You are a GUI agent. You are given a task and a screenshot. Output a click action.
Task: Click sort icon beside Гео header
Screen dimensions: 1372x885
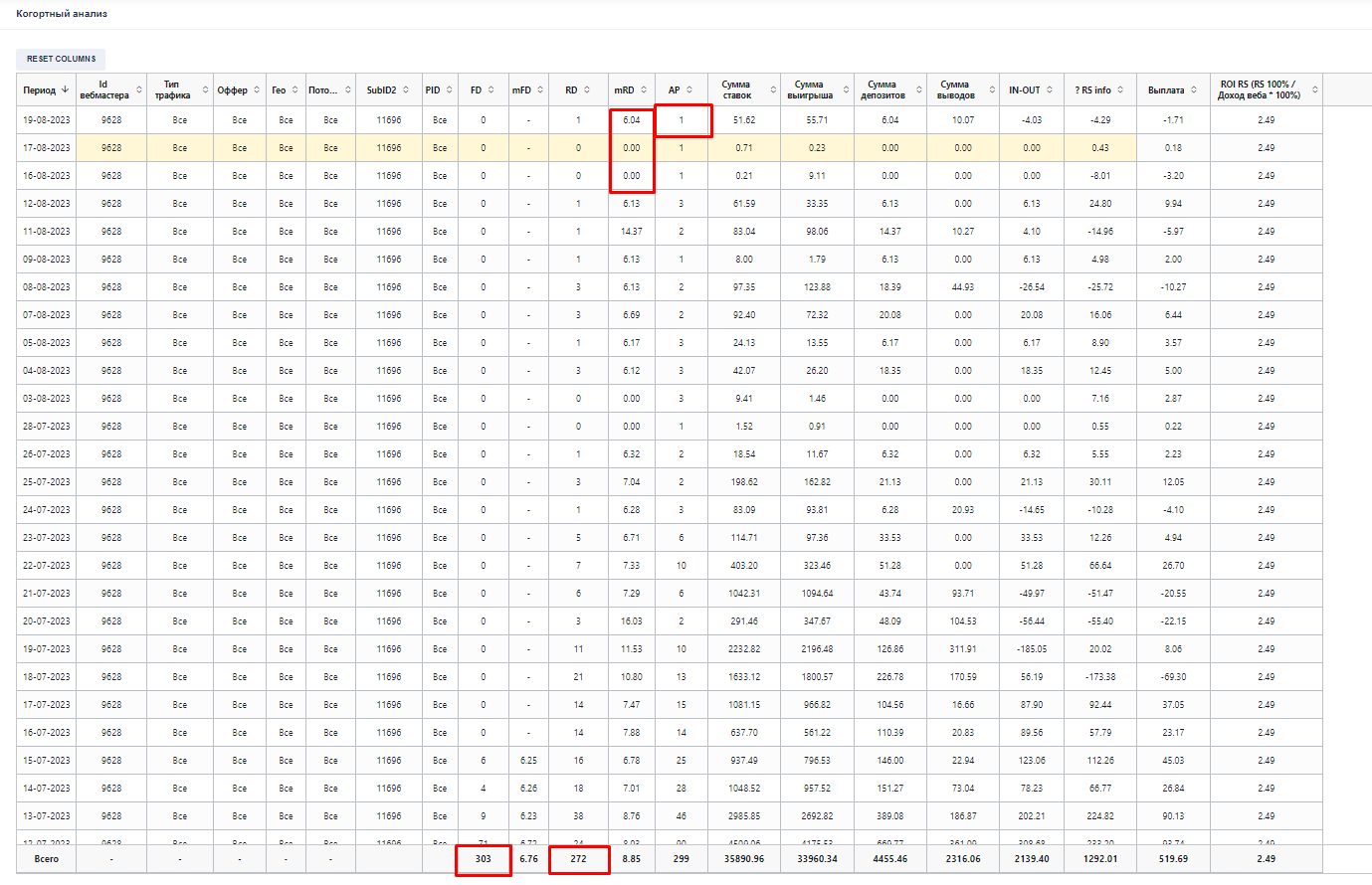click(296, 89)
